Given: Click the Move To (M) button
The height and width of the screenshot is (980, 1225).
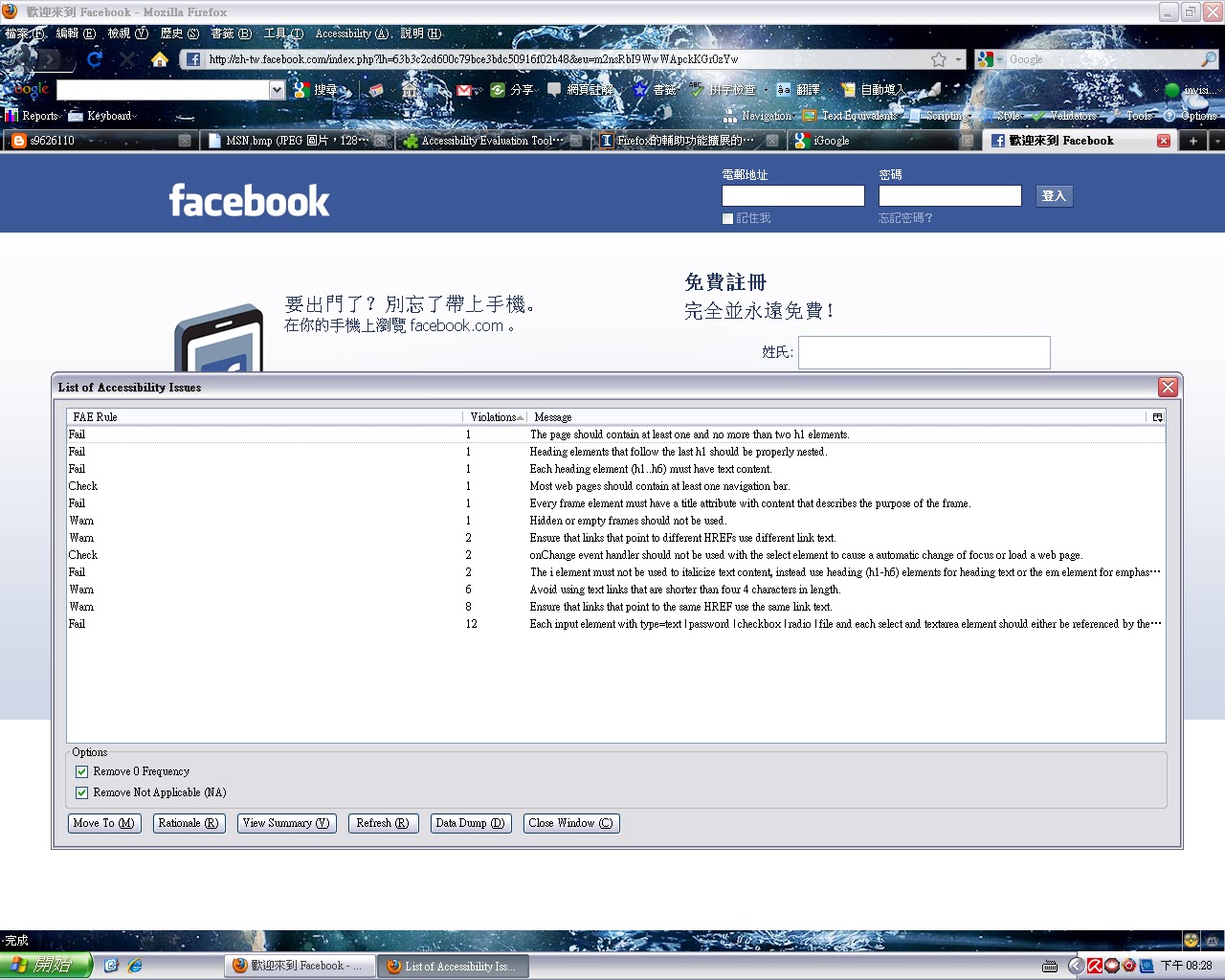Looking at the screenshot, I should pos(104,823).
